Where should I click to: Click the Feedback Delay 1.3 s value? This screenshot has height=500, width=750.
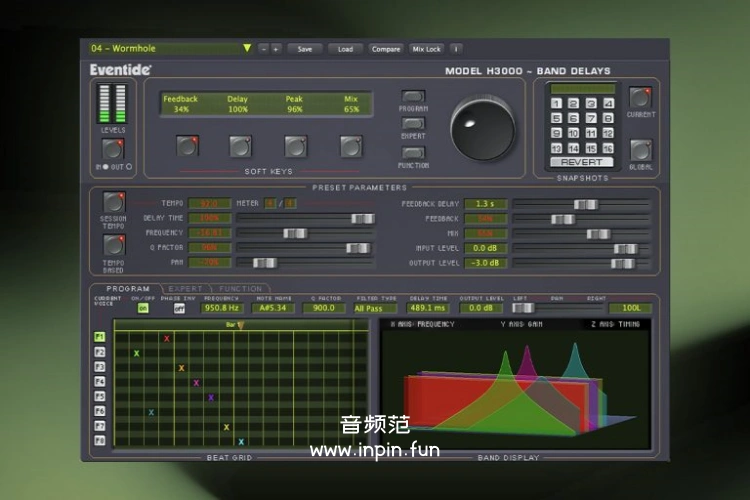(x=485, y=204)
